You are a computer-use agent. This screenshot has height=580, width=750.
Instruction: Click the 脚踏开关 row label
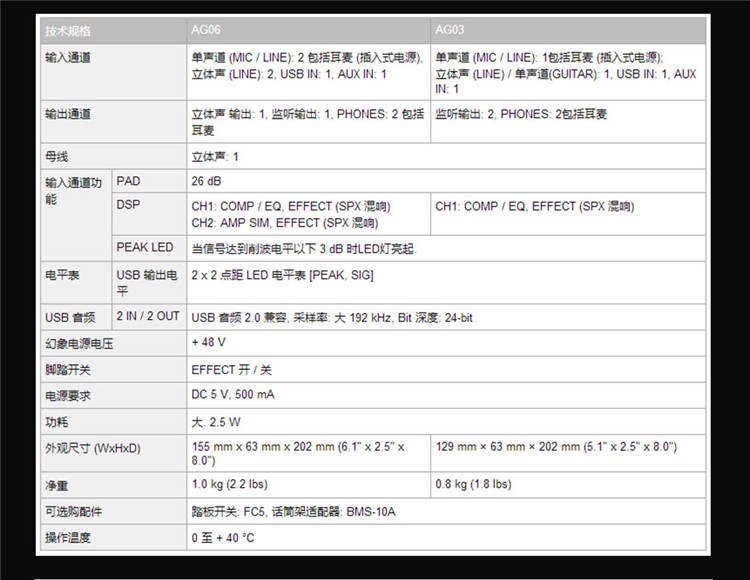coord(68,370)
